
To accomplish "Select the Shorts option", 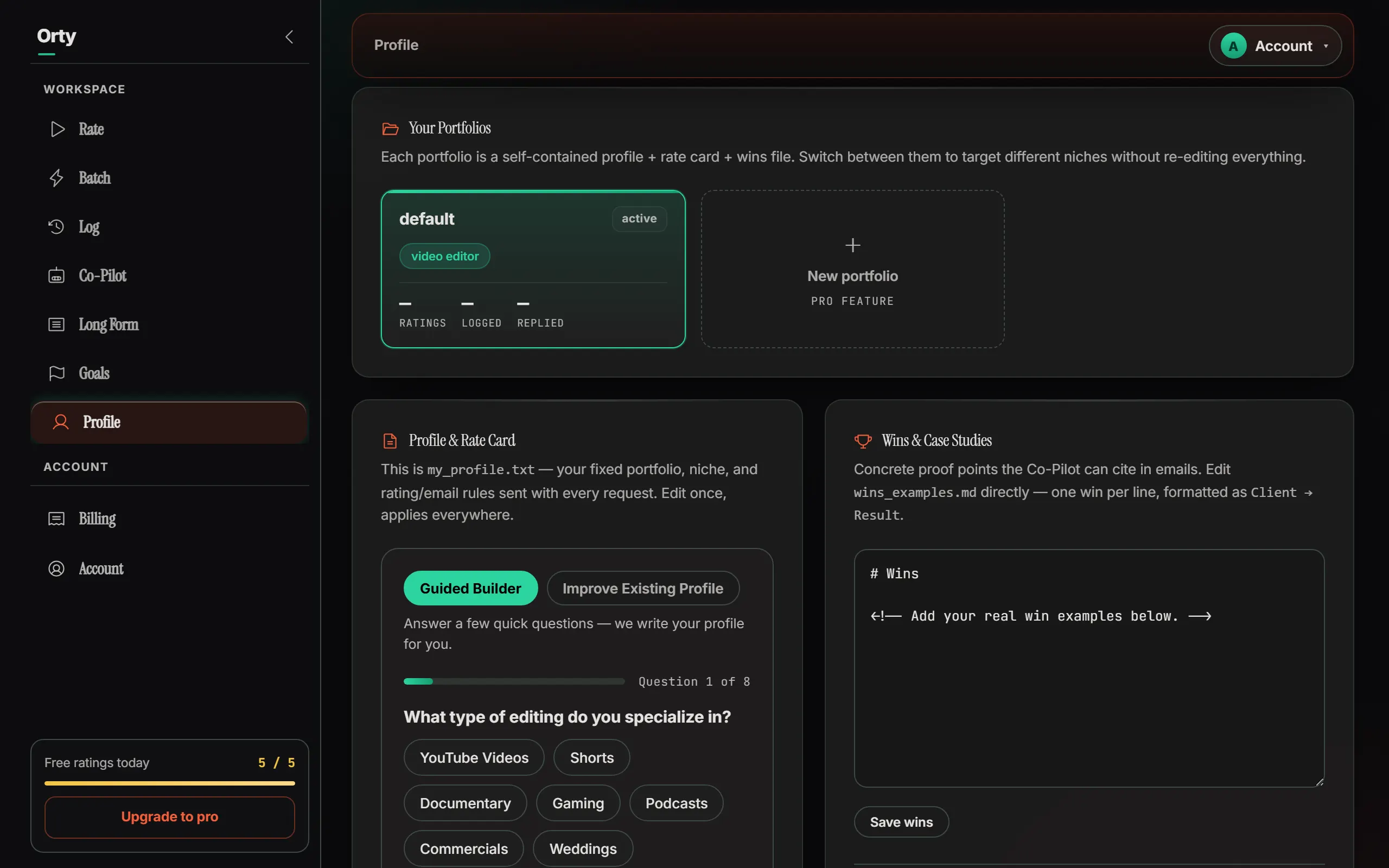I will tap(591, 757).
